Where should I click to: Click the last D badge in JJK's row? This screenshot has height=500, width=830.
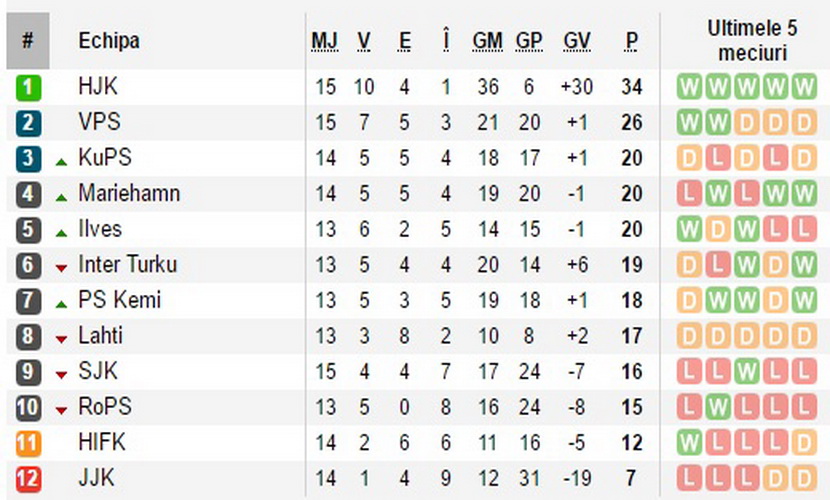click(x=804, y=479)
